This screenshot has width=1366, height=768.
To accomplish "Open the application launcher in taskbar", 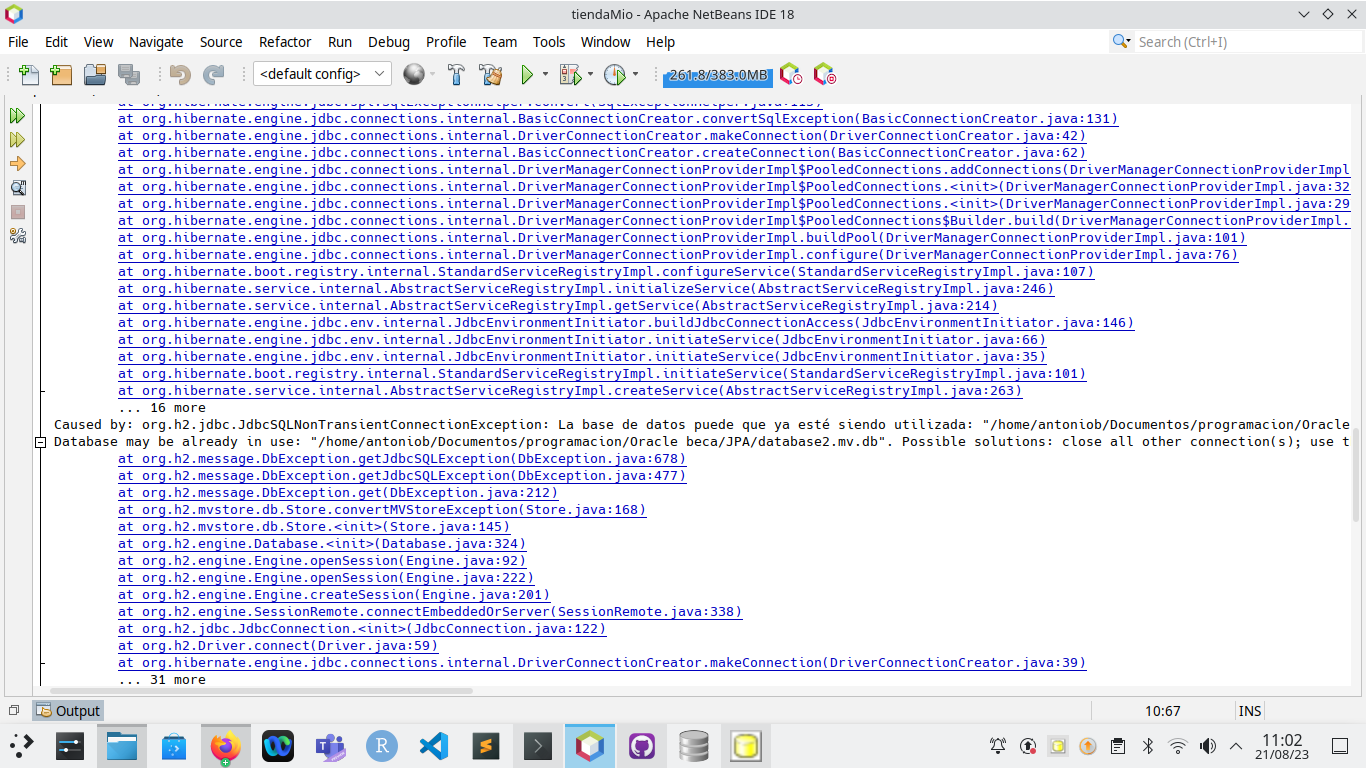I will 22,745.
